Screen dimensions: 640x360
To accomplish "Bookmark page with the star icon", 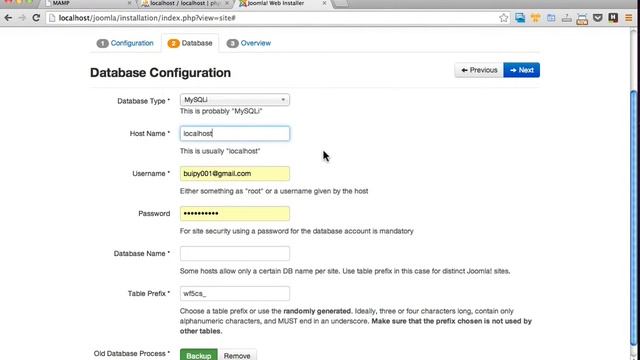I will pyautogui.click(x=504, y=18).
